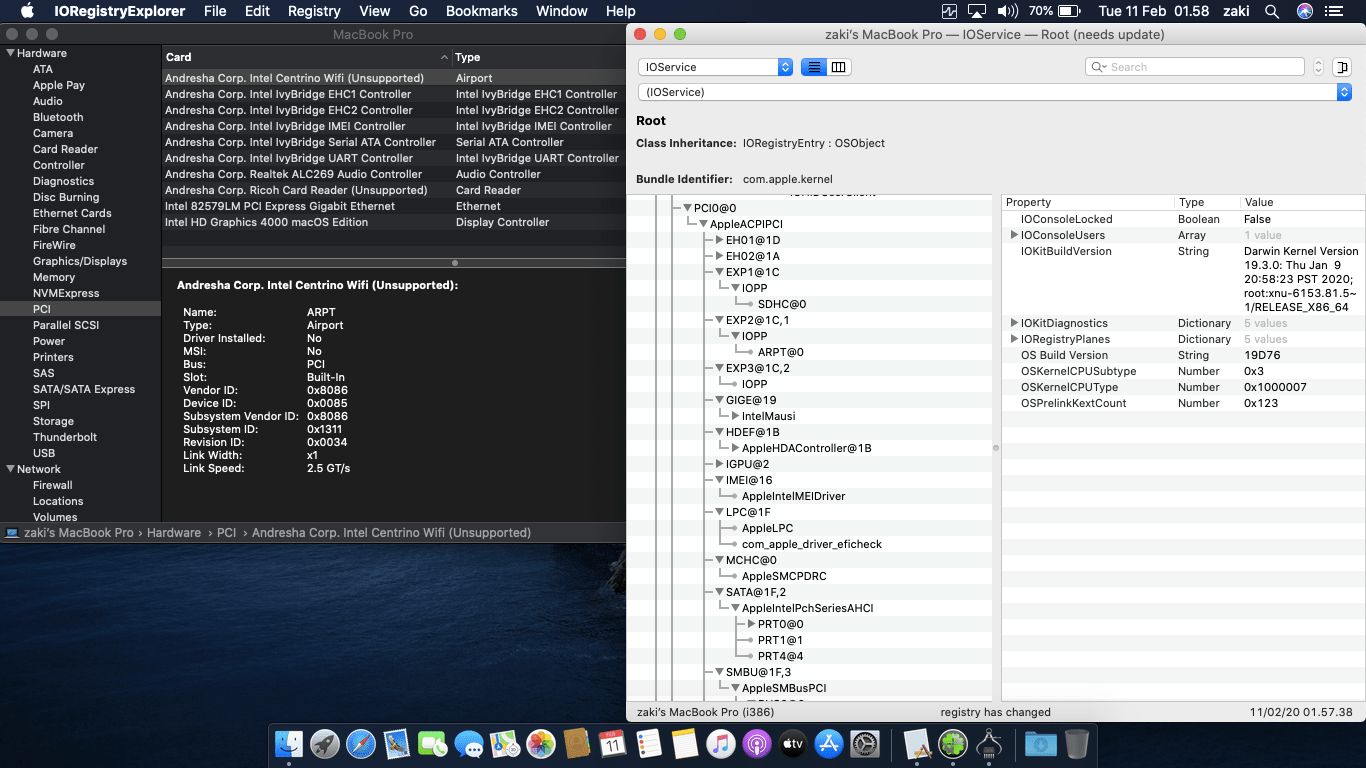The width and height of the screenshot is (1366, 768).
Task: Click the IORegistryExplorer search field
Action: pos(1195,67)
